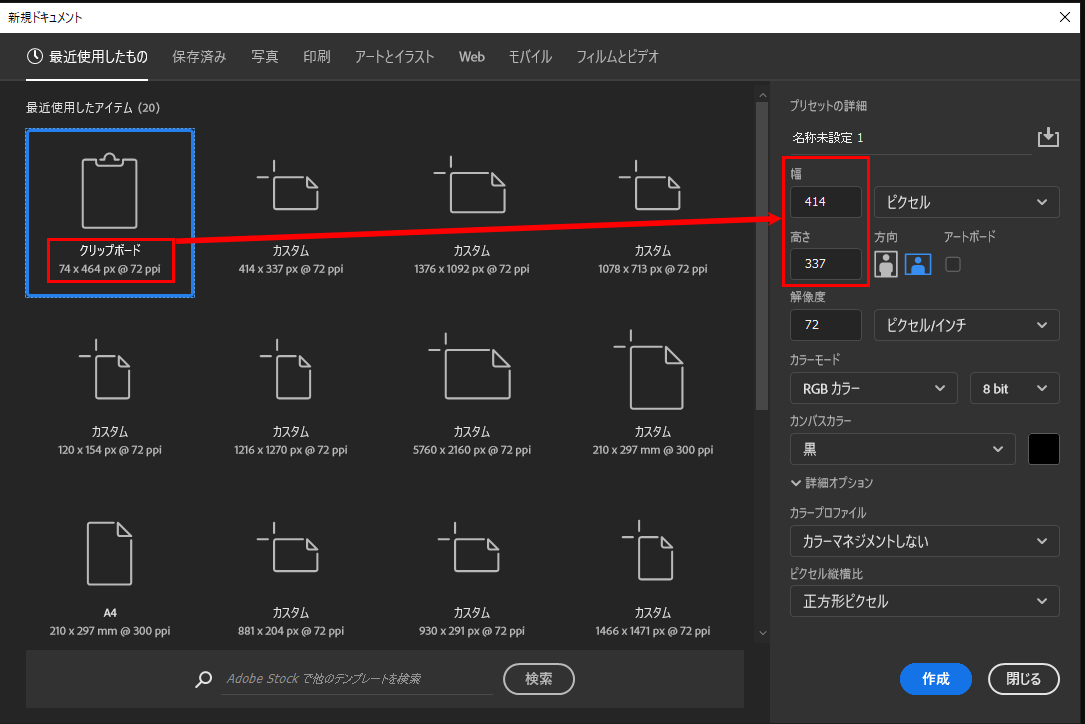
Task: Click the 作成 create button
Action: (936, 679)
